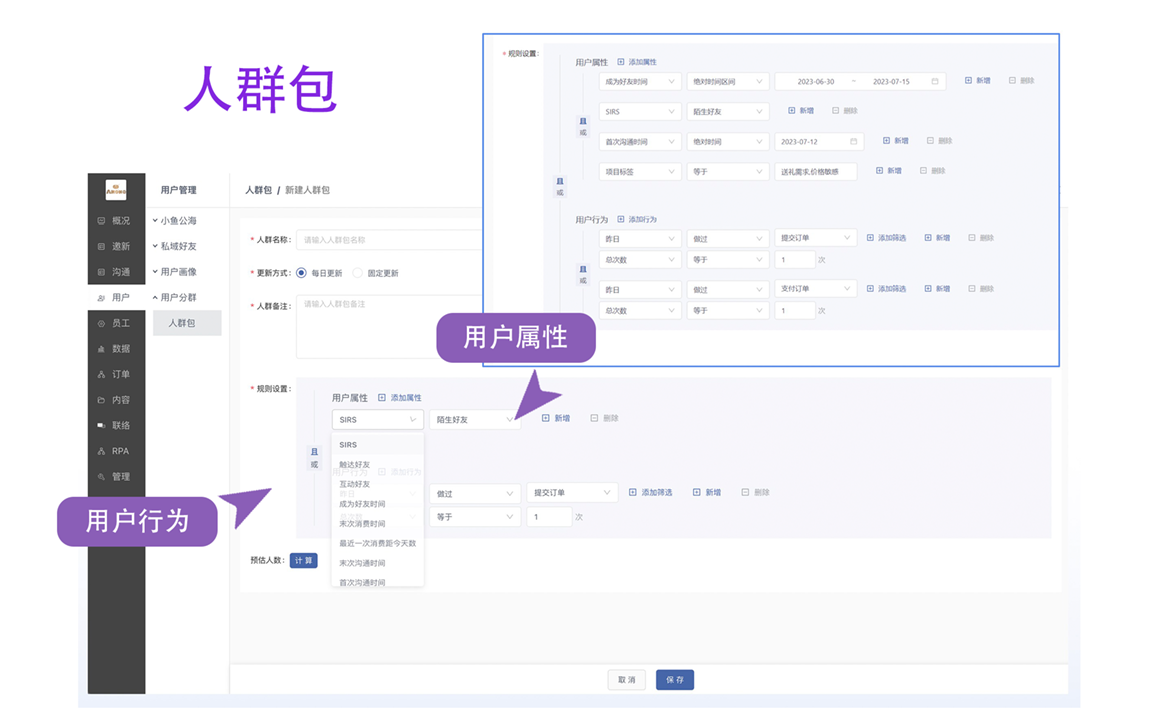Click the 人群名称 input field
This screenshot has width=1152, height=720.
[390, 240]
